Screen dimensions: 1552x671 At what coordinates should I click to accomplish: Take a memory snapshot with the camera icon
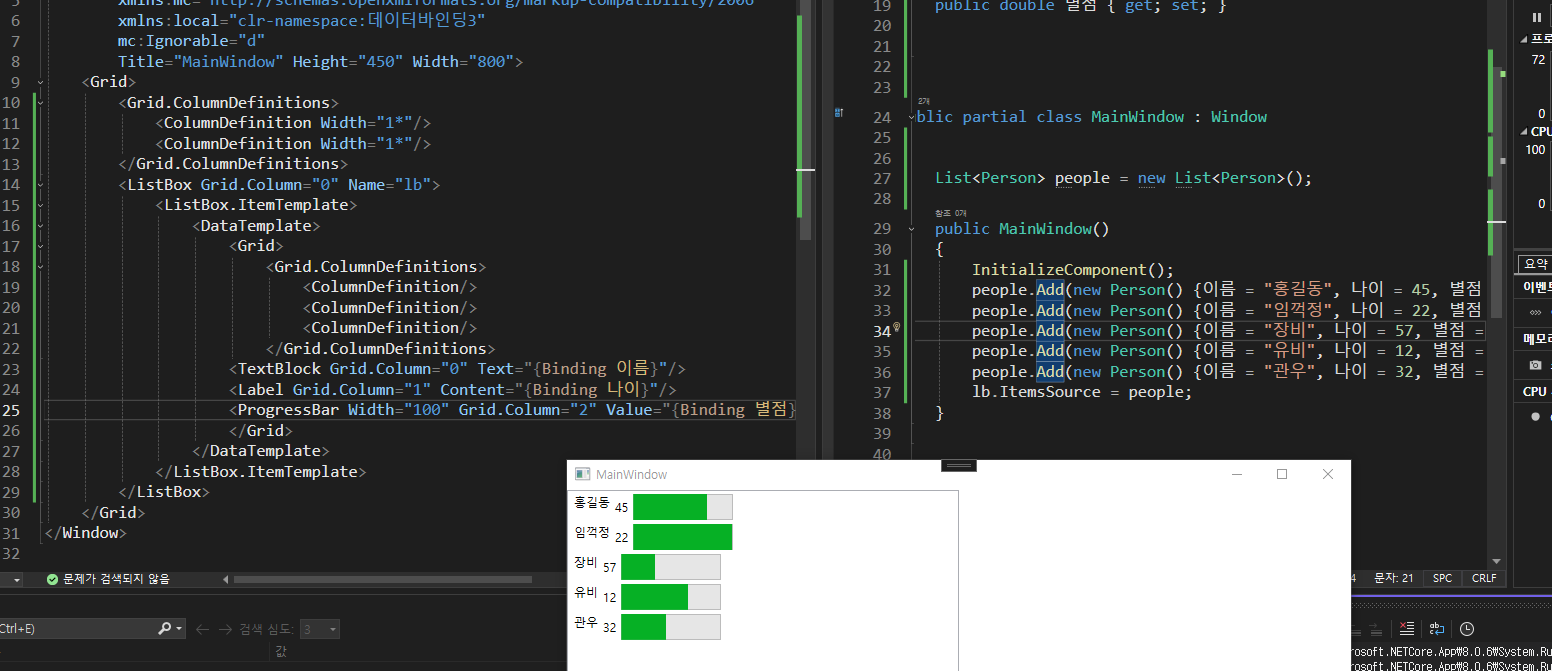(x=1534, y=365)
